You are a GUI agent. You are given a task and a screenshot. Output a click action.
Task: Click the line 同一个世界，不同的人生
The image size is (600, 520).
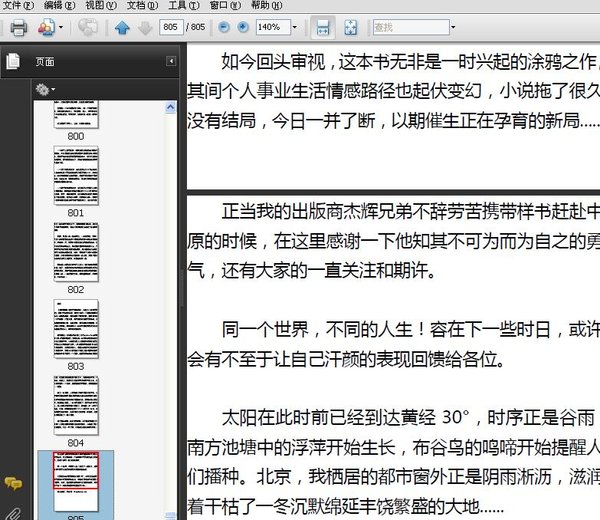tap(411, 329)
